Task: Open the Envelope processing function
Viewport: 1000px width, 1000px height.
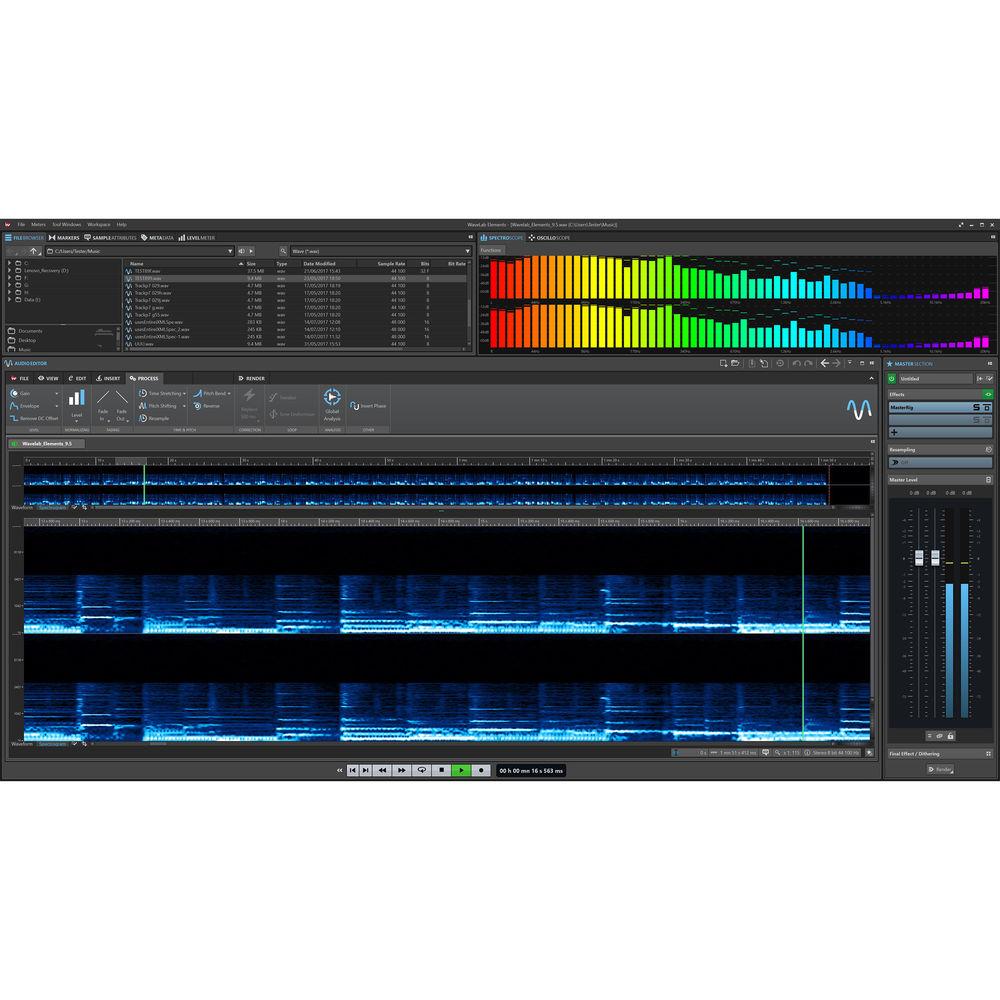Action: [x=28, y=405]
